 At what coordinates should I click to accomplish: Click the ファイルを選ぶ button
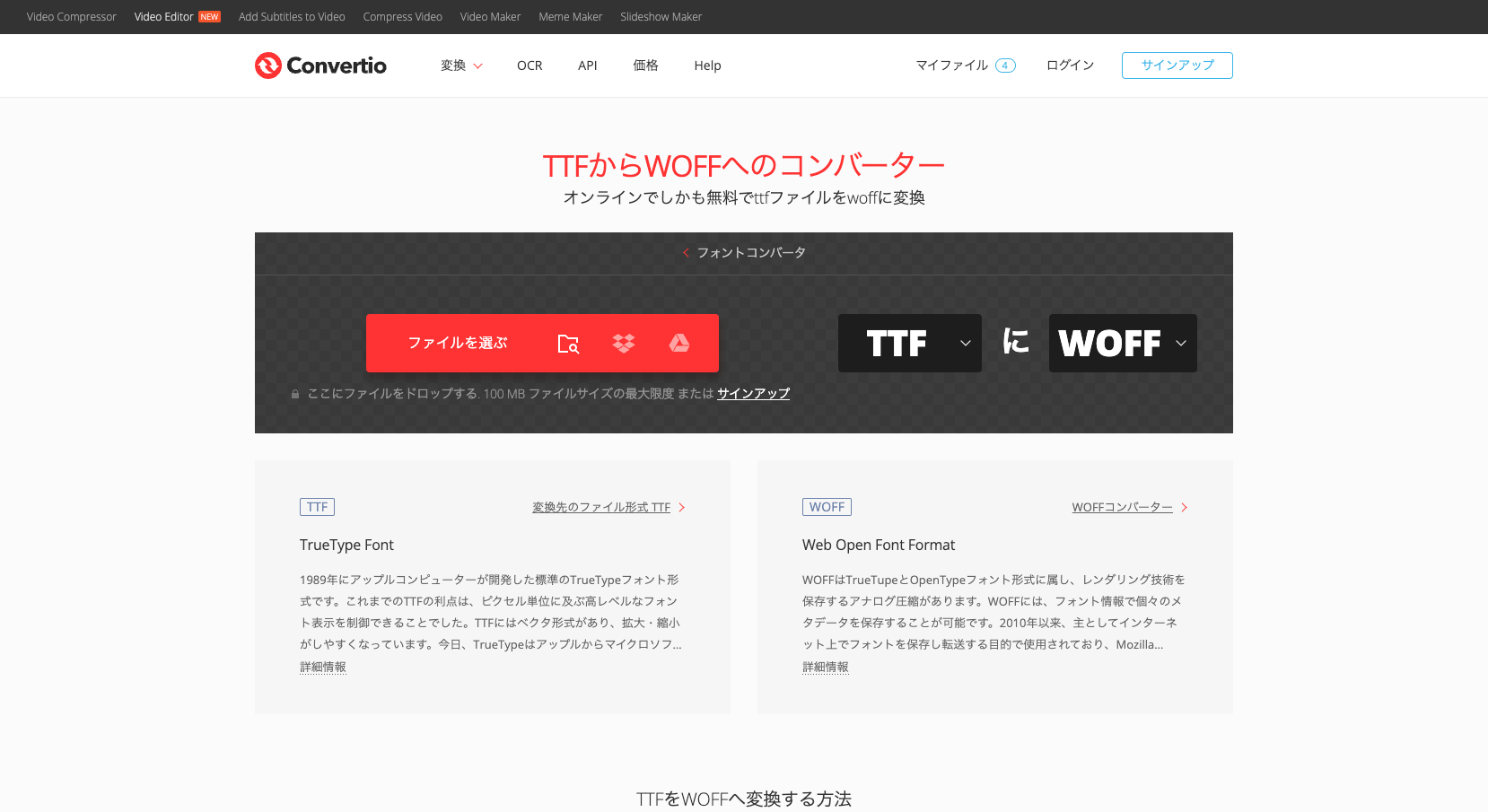pos(458,343)
